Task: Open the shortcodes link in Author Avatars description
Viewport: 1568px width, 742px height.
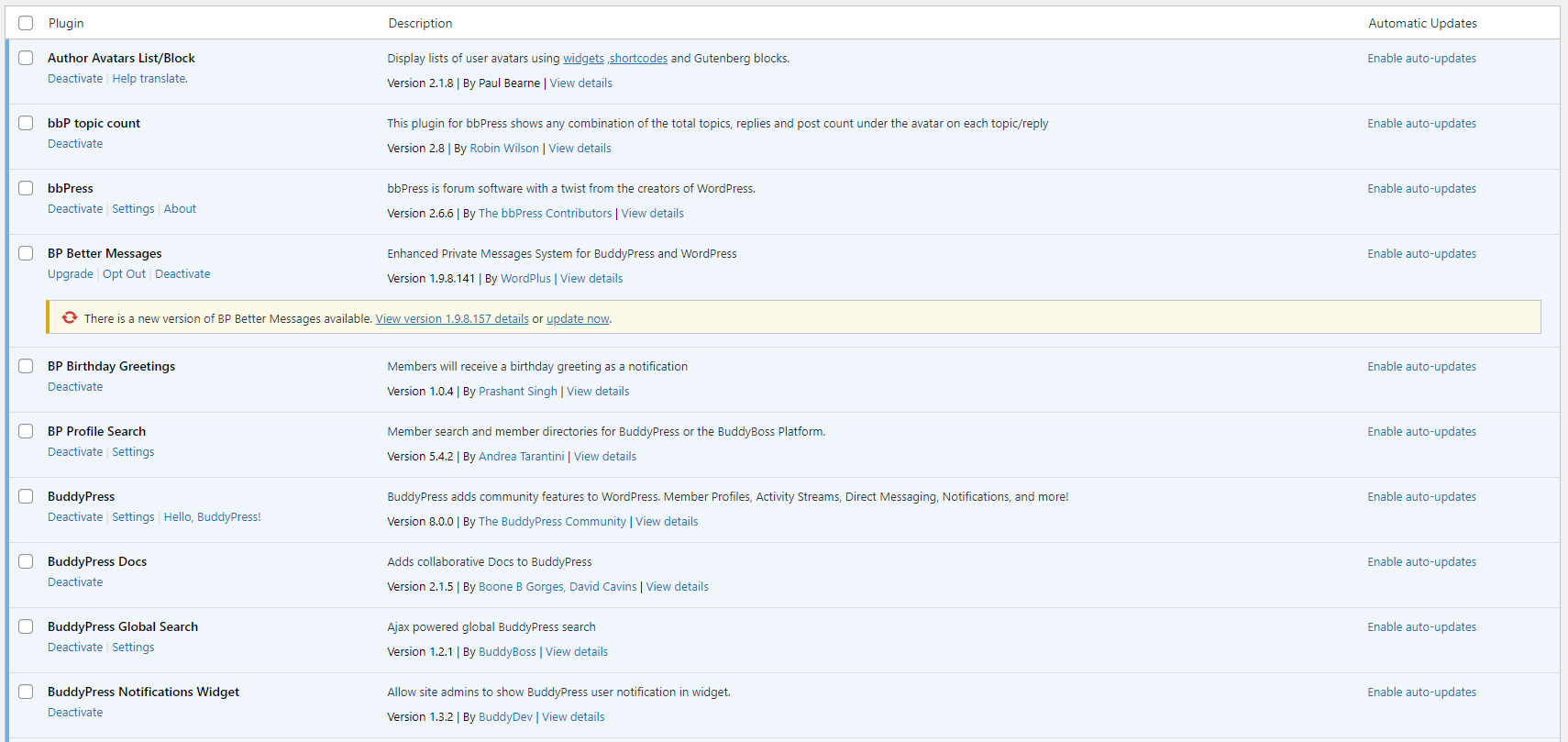Action: click(x=638, y=59)
